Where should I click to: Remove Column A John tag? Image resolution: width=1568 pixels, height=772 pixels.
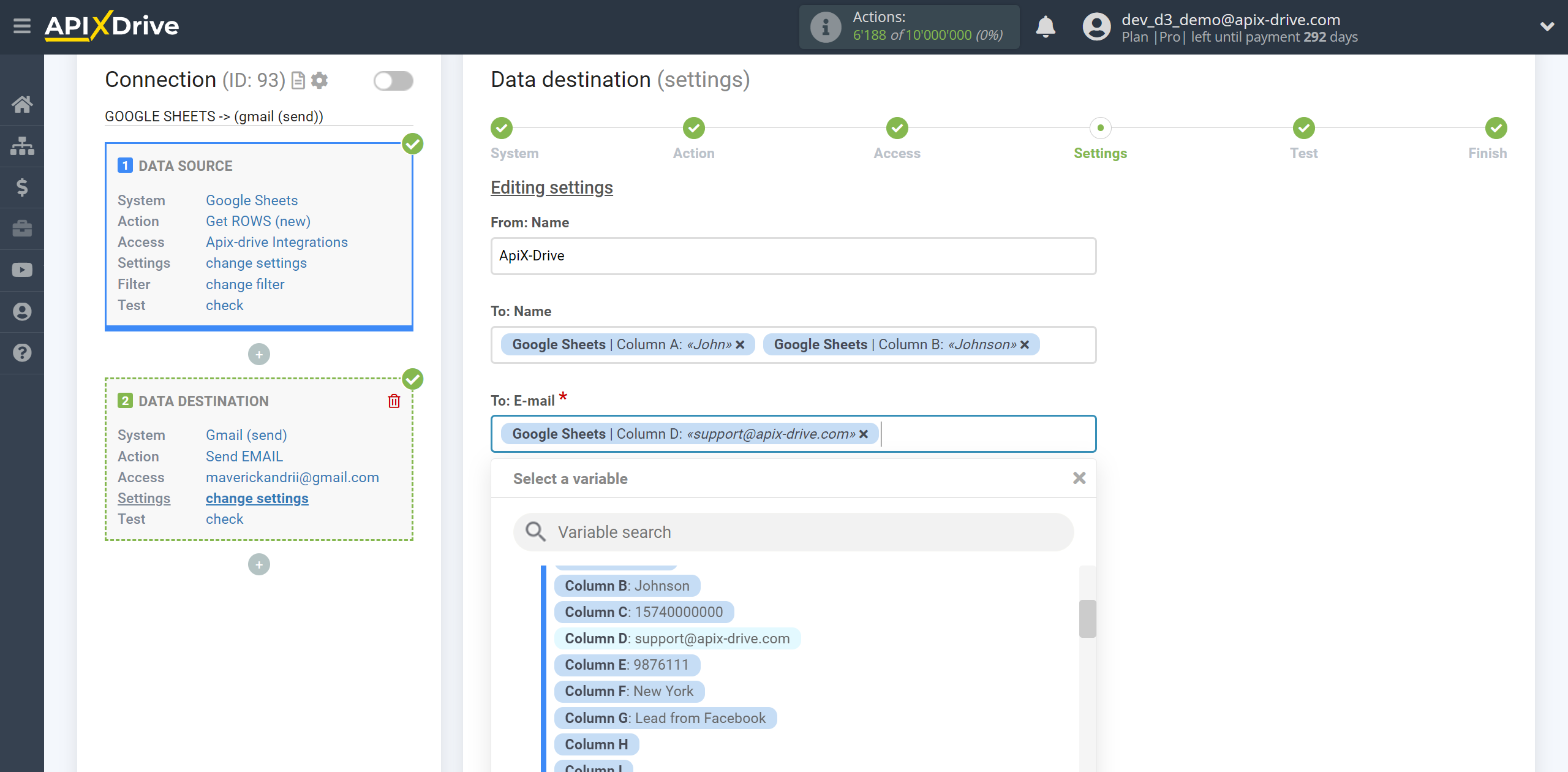[x=740, y=345]
